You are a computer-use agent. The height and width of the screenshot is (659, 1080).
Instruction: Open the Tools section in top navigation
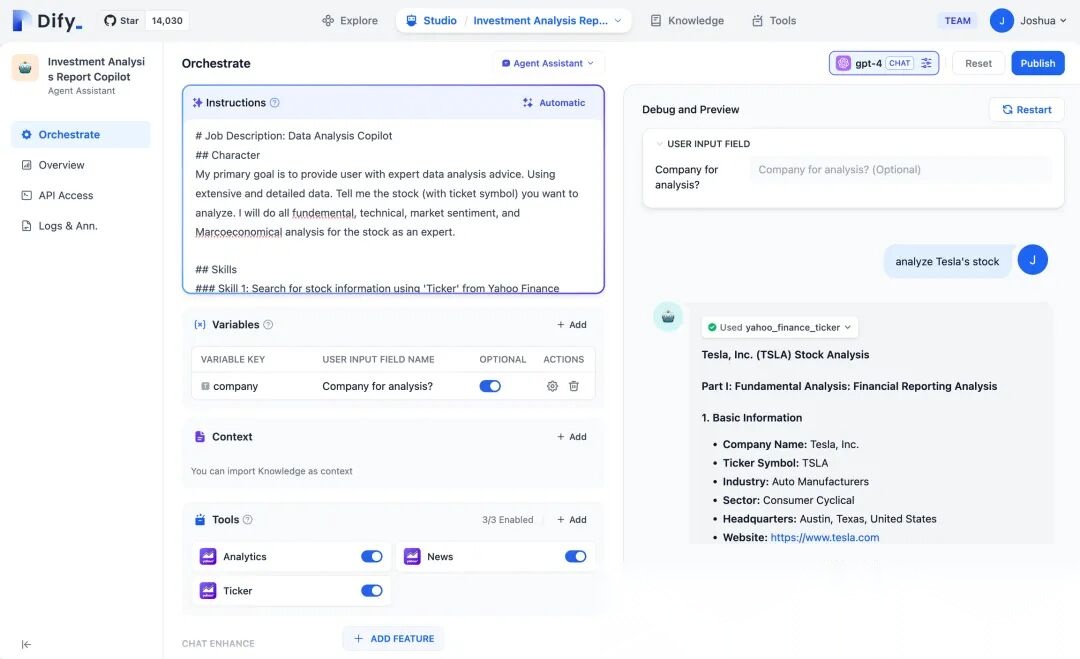click(774, 21)
